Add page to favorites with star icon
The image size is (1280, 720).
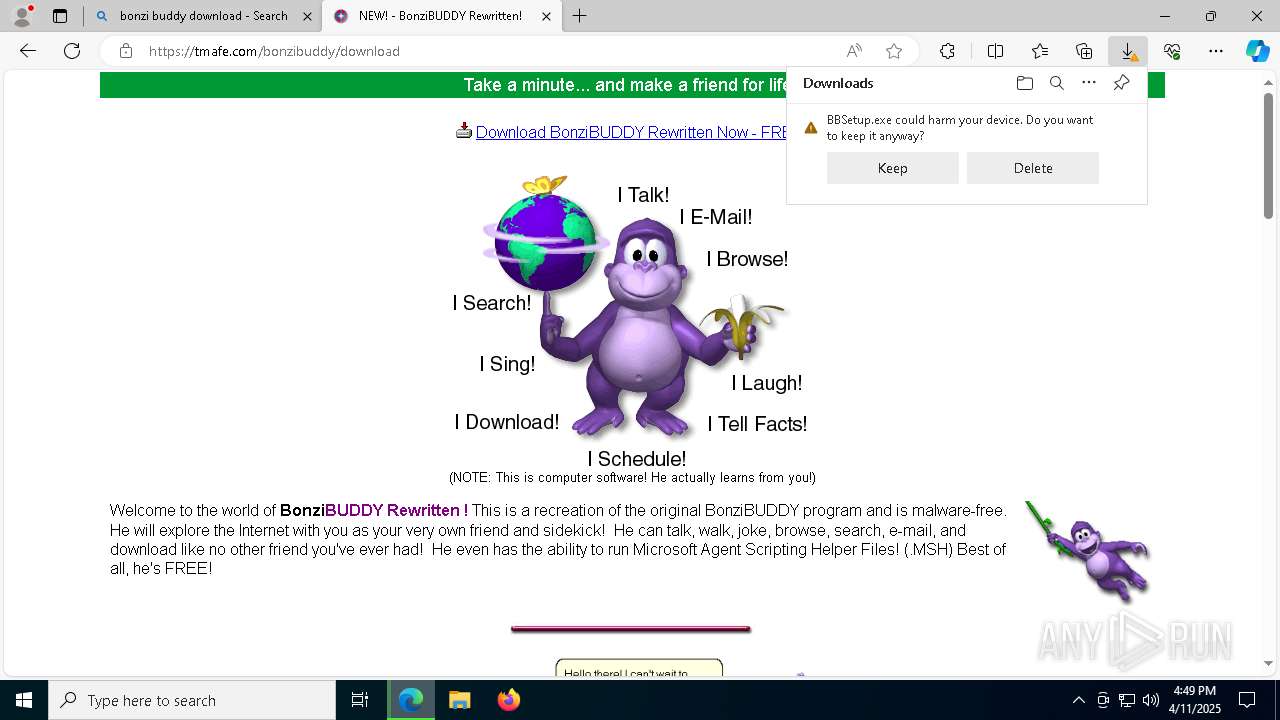tap(894, 51)
